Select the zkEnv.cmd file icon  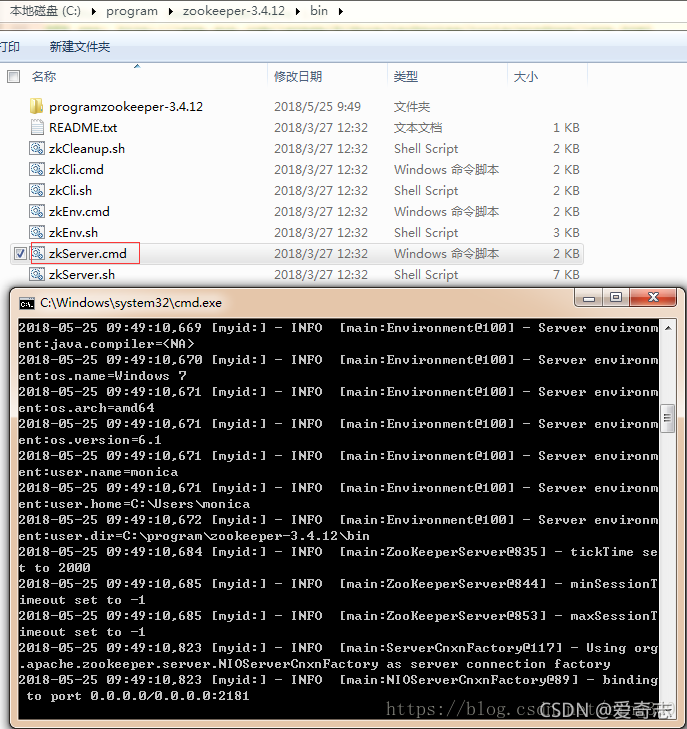37,211
